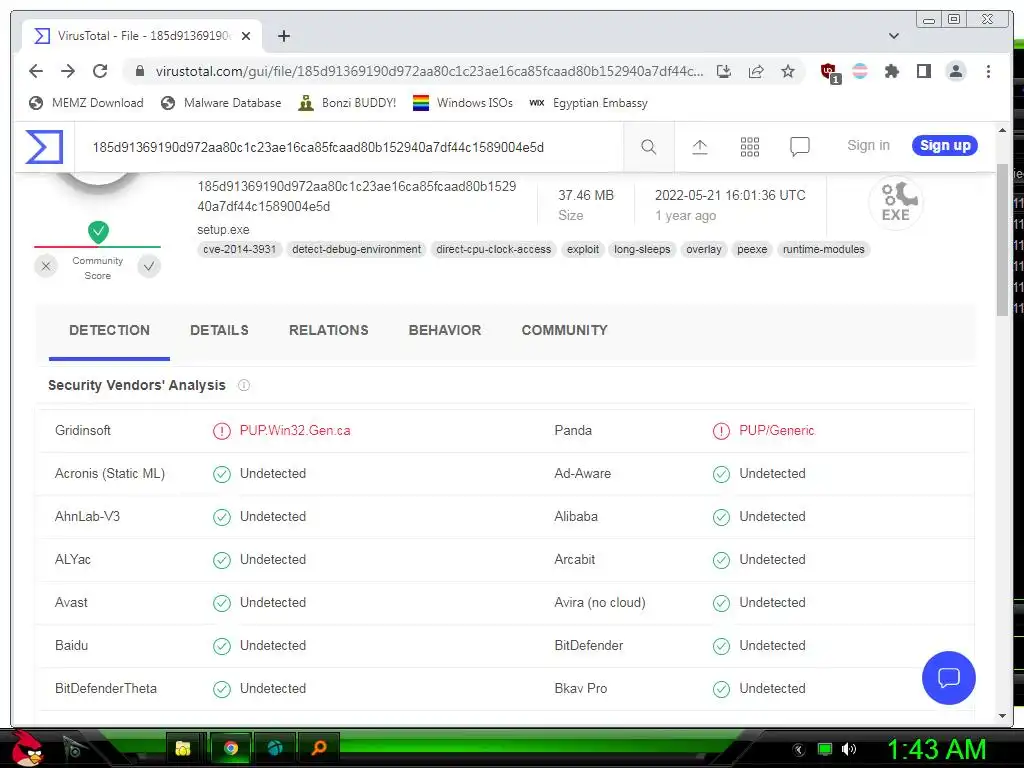
Task: Click the browser address bar URL
Action: [x=429, y=71]
